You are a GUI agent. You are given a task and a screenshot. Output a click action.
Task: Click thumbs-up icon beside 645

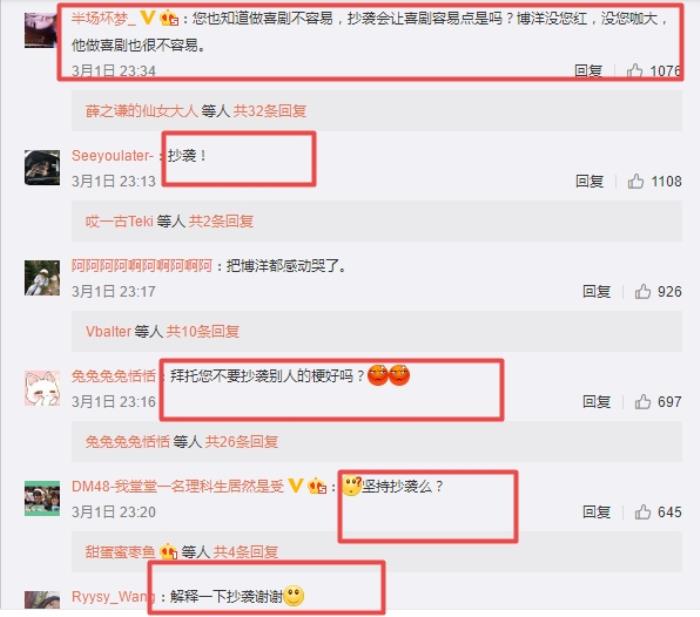click(x=643, y=512)
